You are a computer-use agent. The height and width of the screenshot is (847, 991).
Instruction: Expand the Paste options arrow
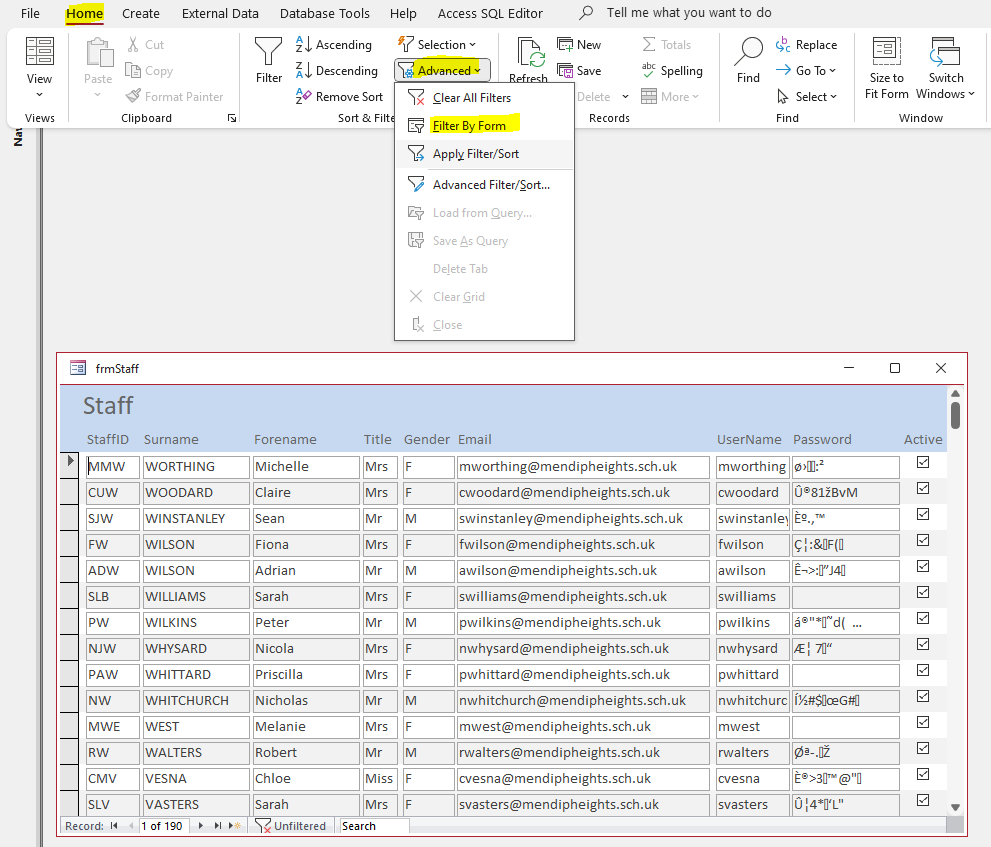(97, 94)
